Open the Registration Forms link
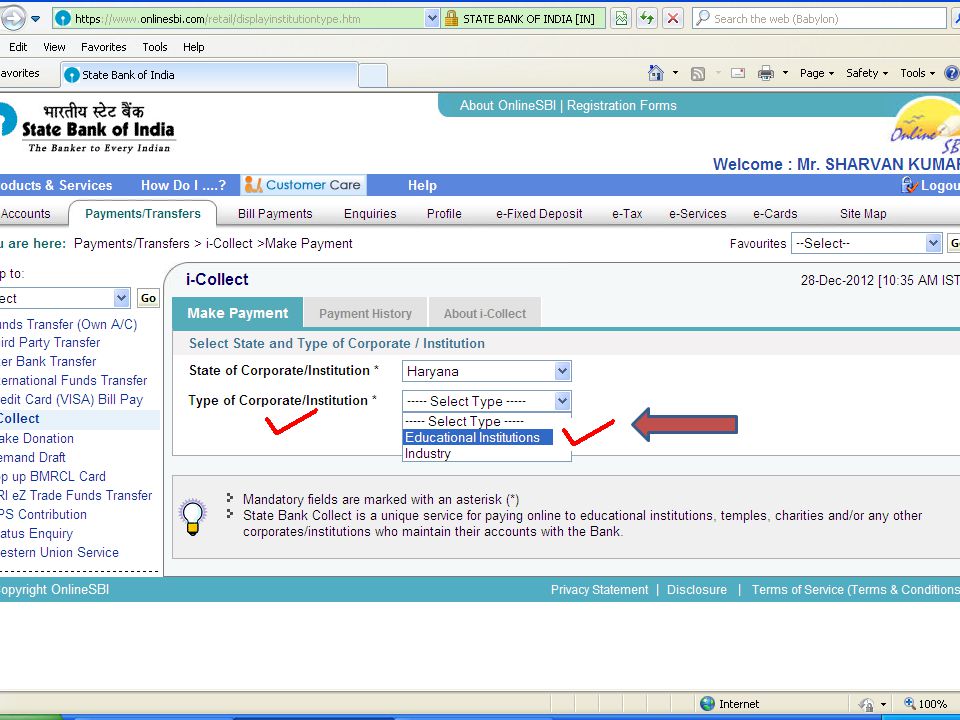The height and width of the screenshot is (720, 960). (621, 105)
